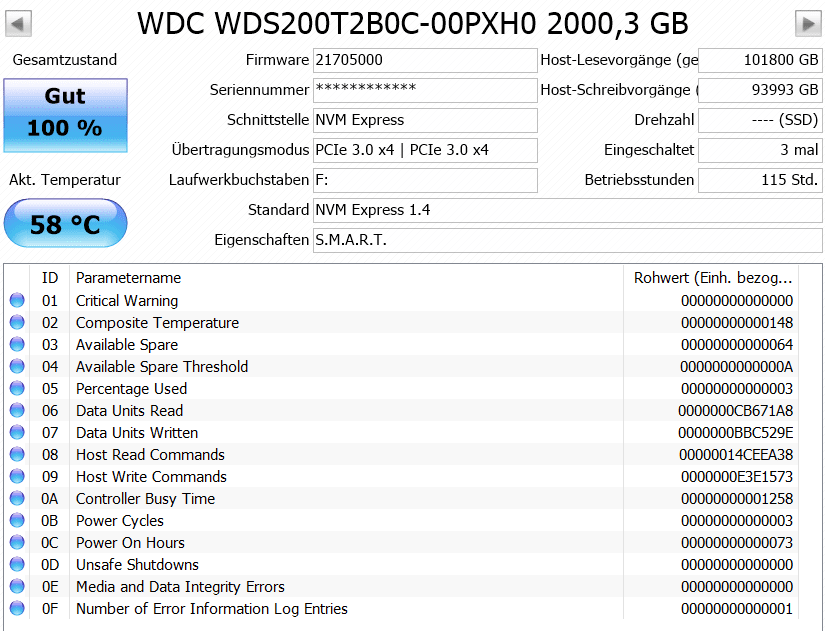
Task: Click the Laufwerkbuchstaben field F:
Action: [425, 181]
